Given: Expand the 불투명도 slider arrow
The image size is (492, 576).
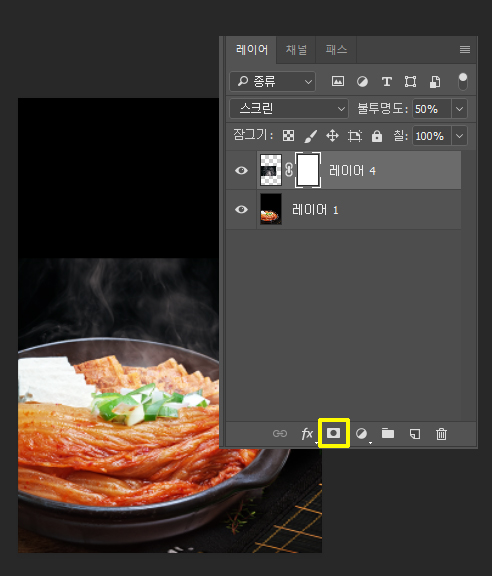Looking at the screenshot, I should click(459, 109).
